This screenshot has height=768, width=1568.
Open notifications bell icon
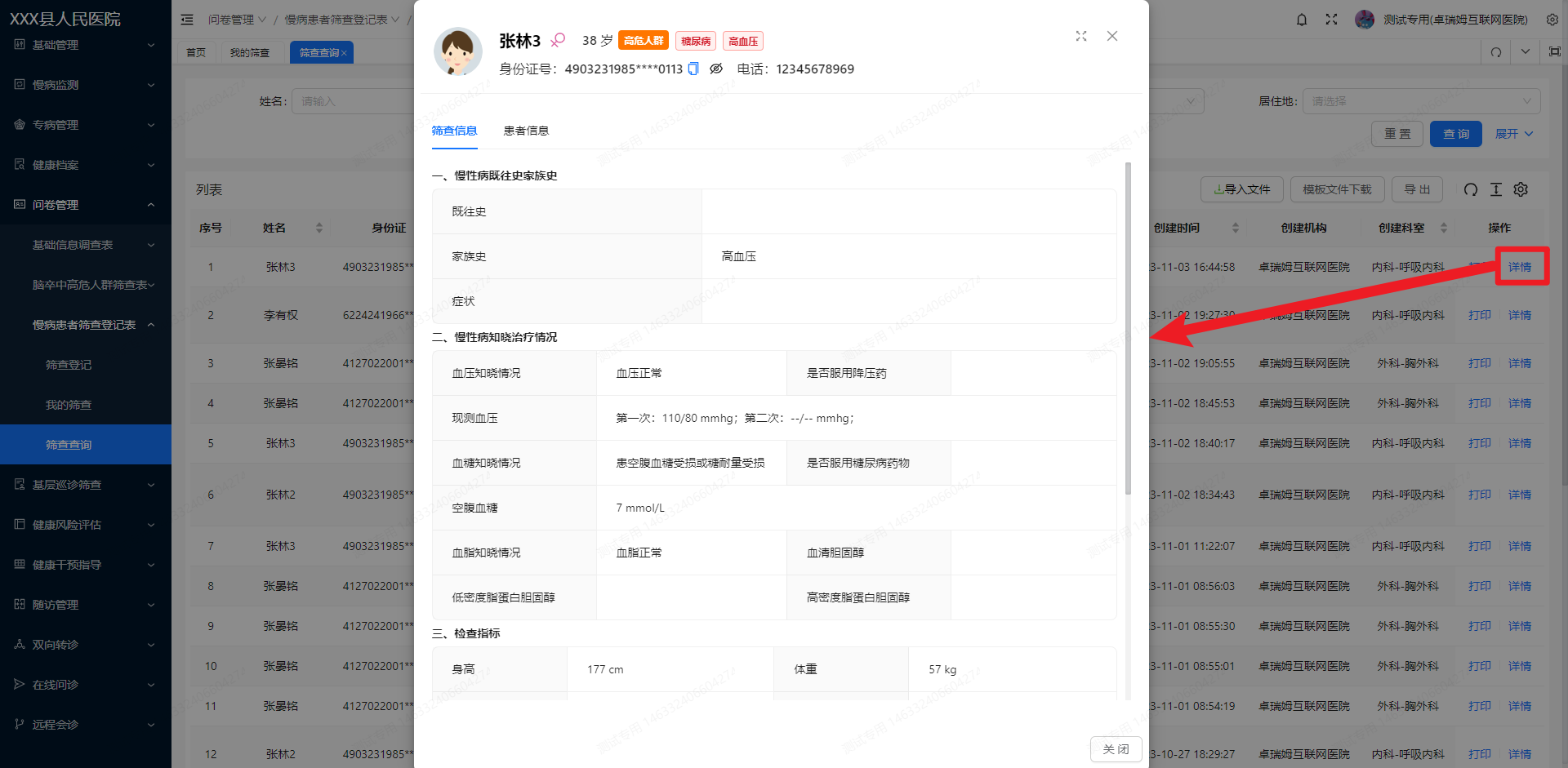(x=1302, y=20)
